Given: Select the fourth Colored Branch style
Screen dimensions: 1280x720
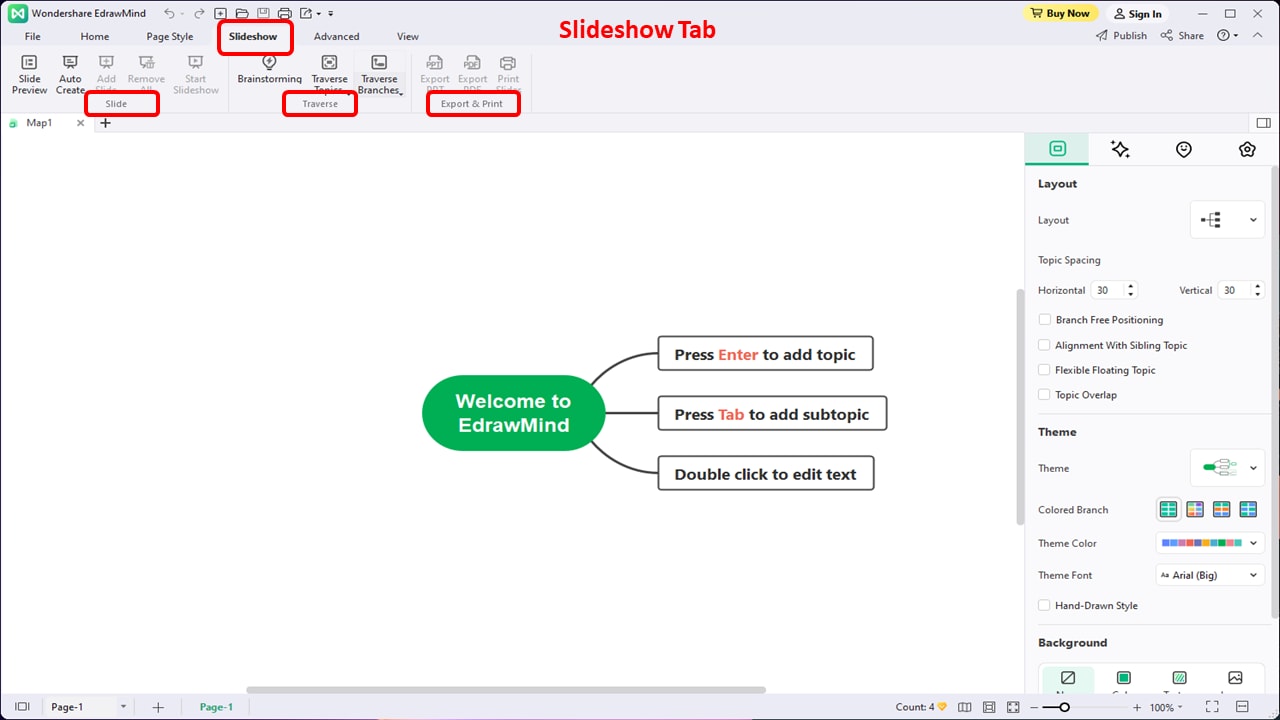Looking at the screenshot, I should pos(1248,510).
